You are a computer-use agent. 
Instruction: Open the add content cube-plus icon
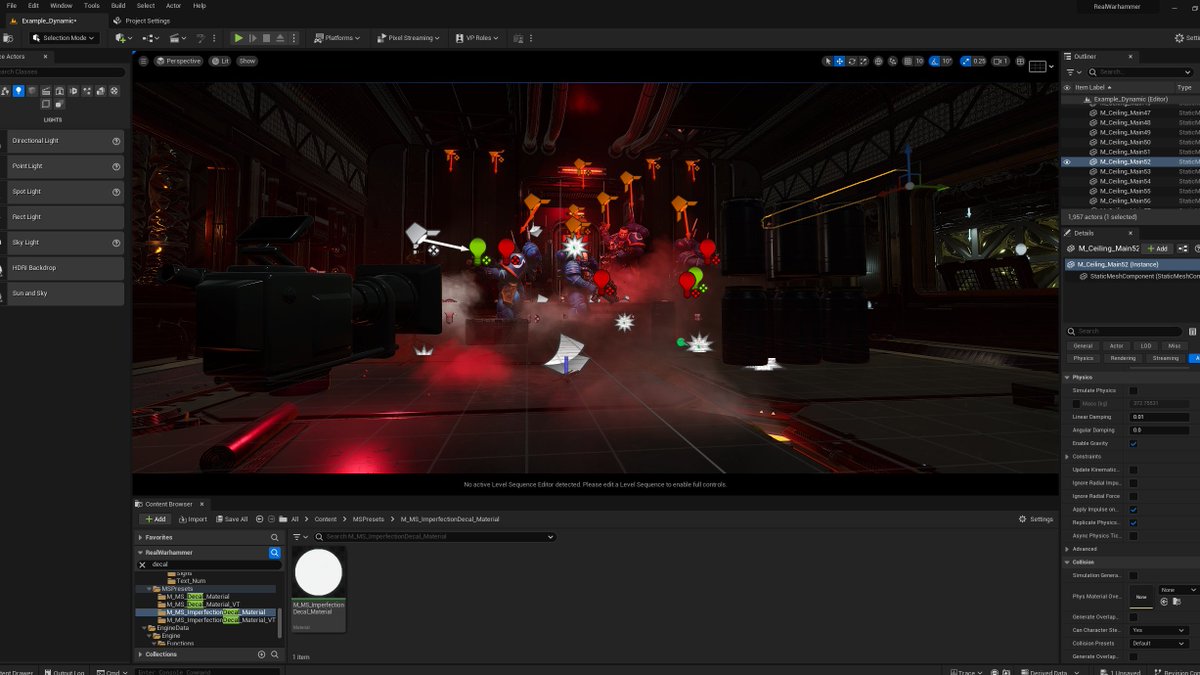pyautogui.click(x=121, y=38)
